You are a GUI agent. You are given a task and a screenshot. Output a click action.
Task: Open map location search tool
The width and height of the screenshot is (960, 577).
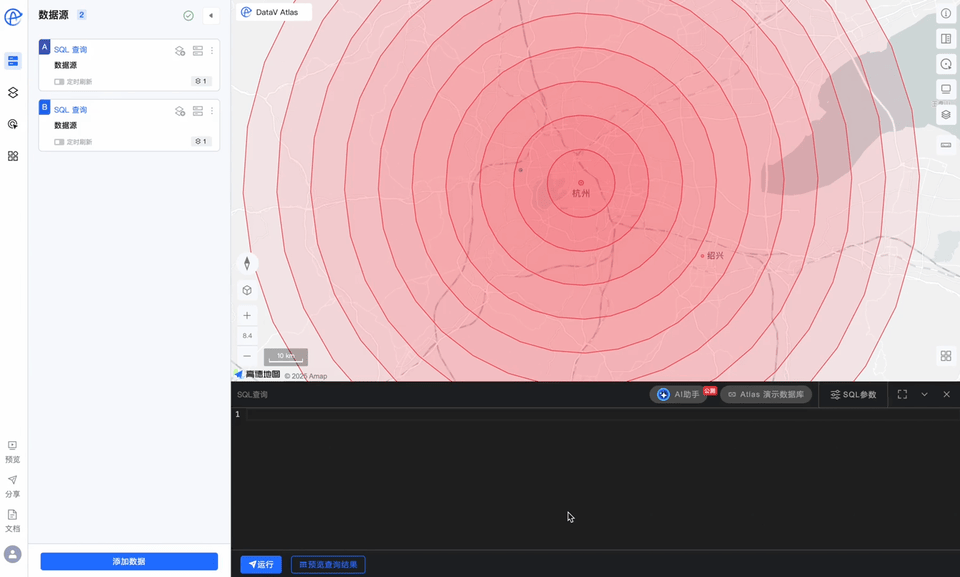coord(946,64)
